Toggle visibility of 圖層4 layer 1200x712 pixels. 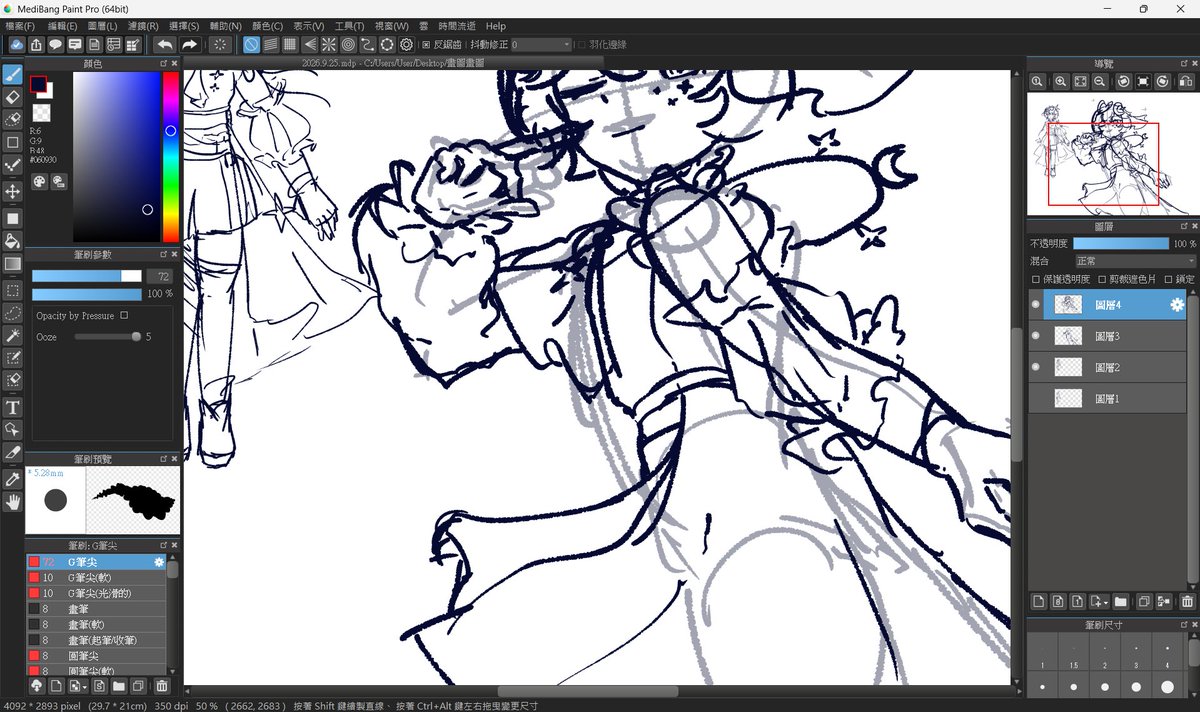click(1036, 305)
